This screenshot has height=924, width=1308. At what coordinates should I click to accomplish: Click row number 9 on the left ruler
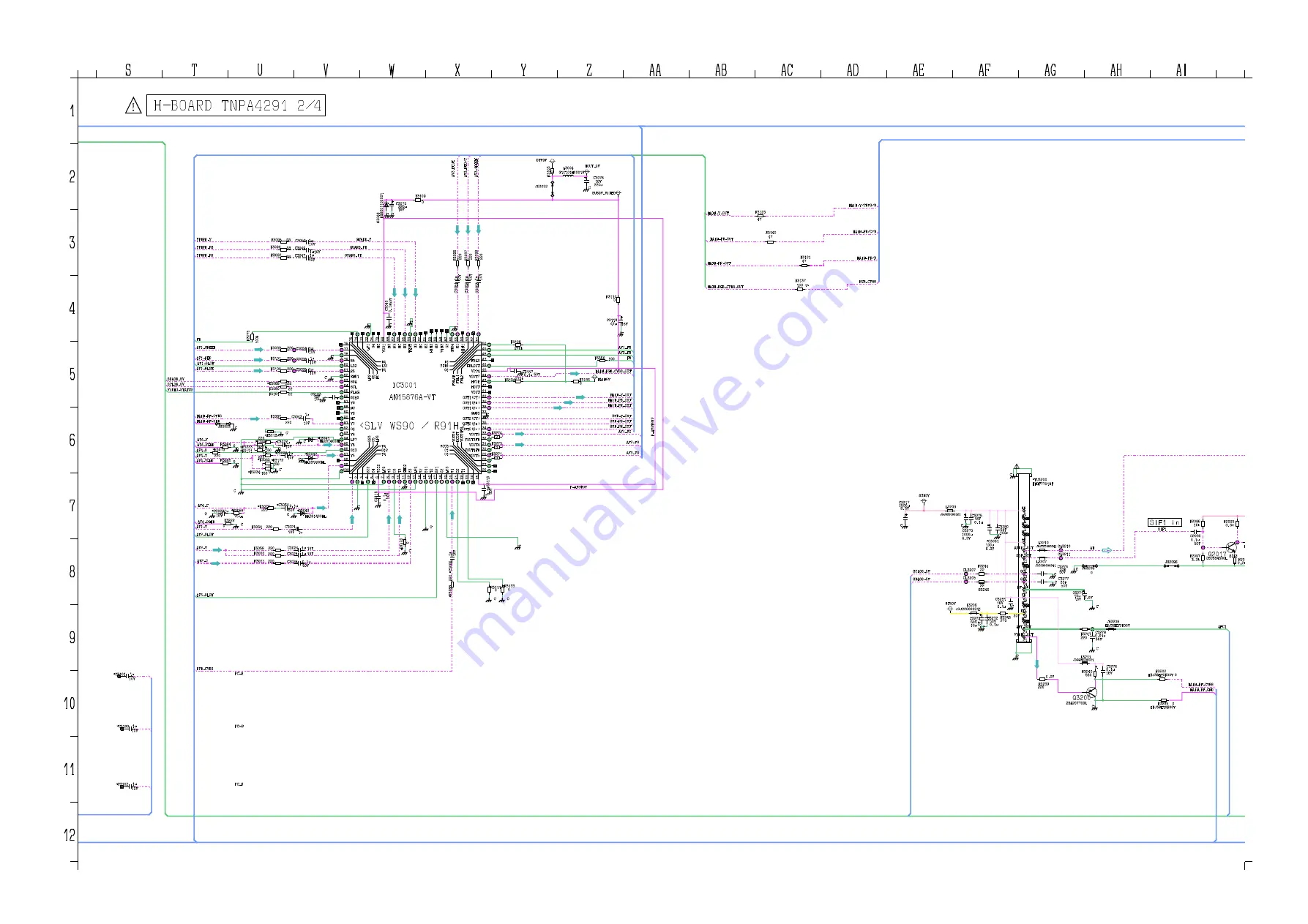point(72,638)
